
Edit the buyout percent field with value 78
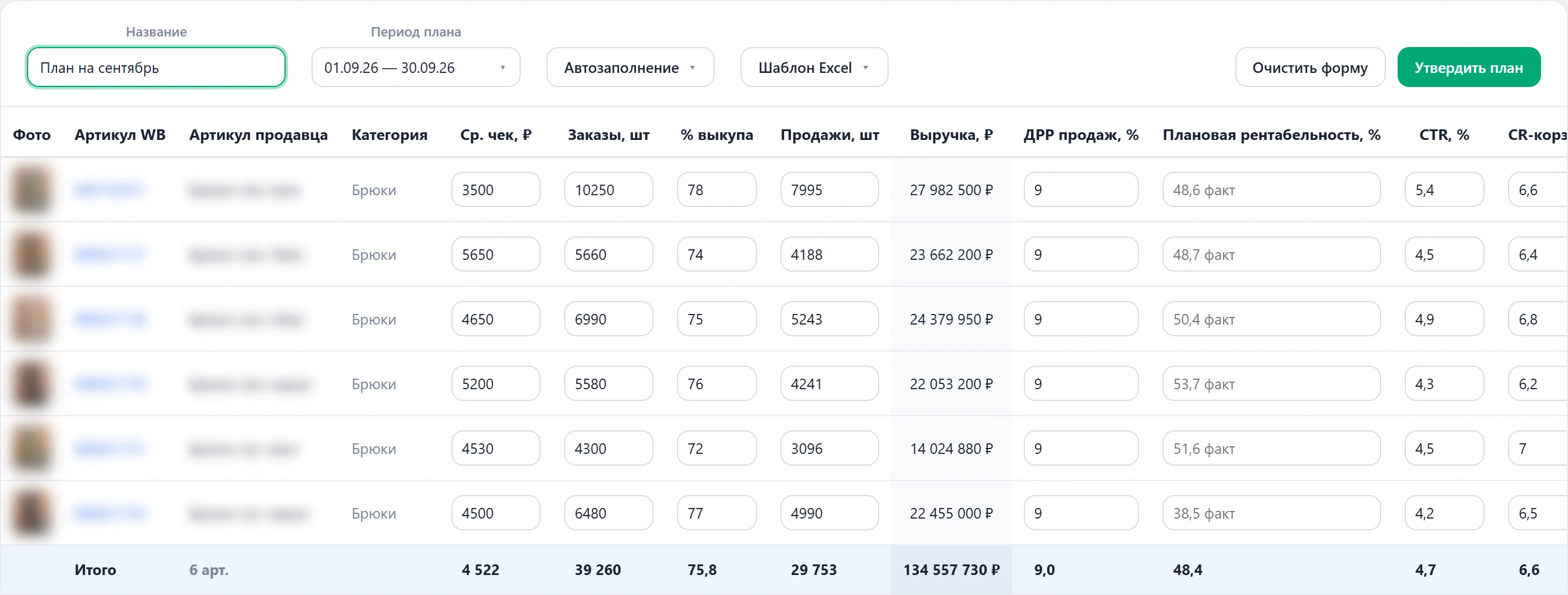(716, 190)
